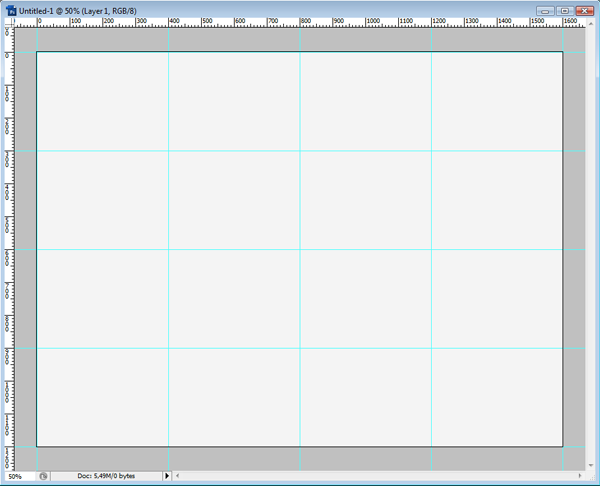Click the 1200 mark on horizontal ruler
This screenshot has height=486, width=600.
[x=439, y=21]
